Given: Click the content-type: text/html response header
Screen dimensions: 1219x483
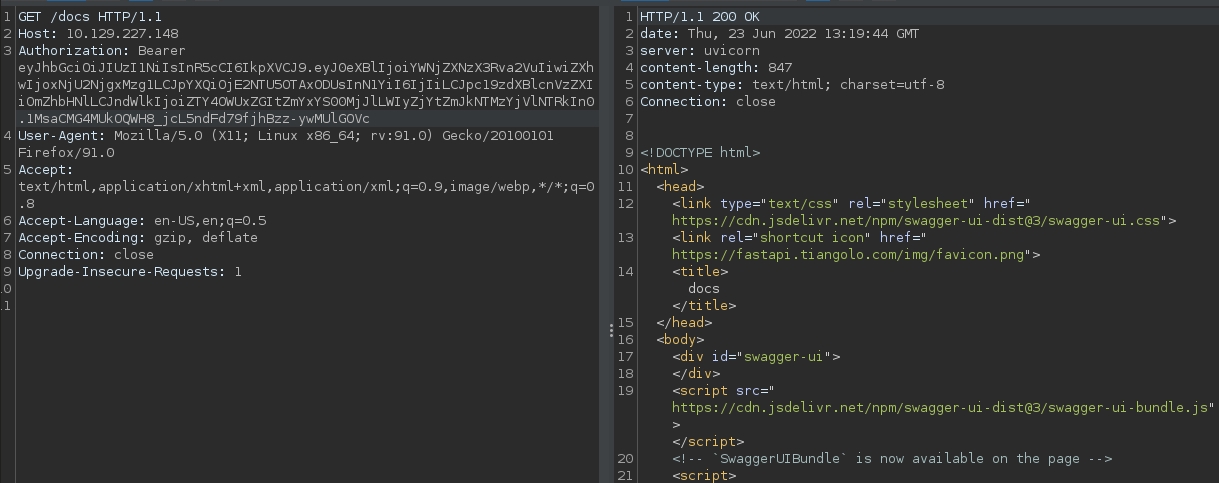Looking at the screenshot, I should click(792, 85).
